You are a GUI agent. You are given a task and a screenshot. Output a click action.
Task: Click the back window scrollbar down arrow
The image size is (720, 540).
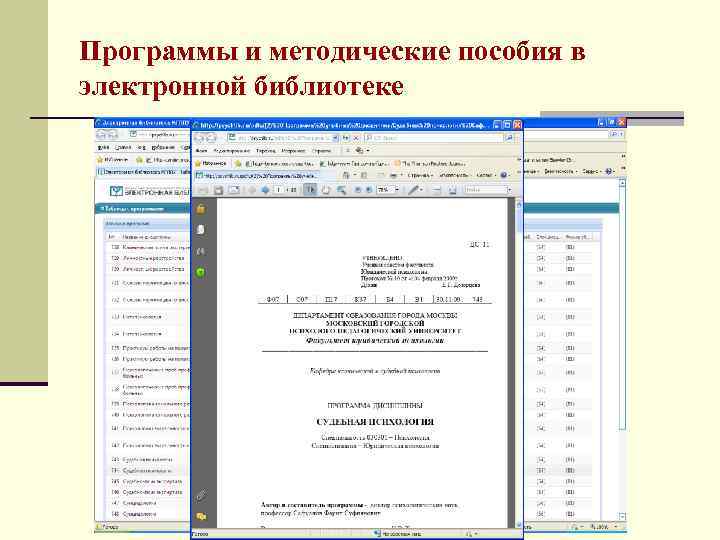[x=623, y=517]
